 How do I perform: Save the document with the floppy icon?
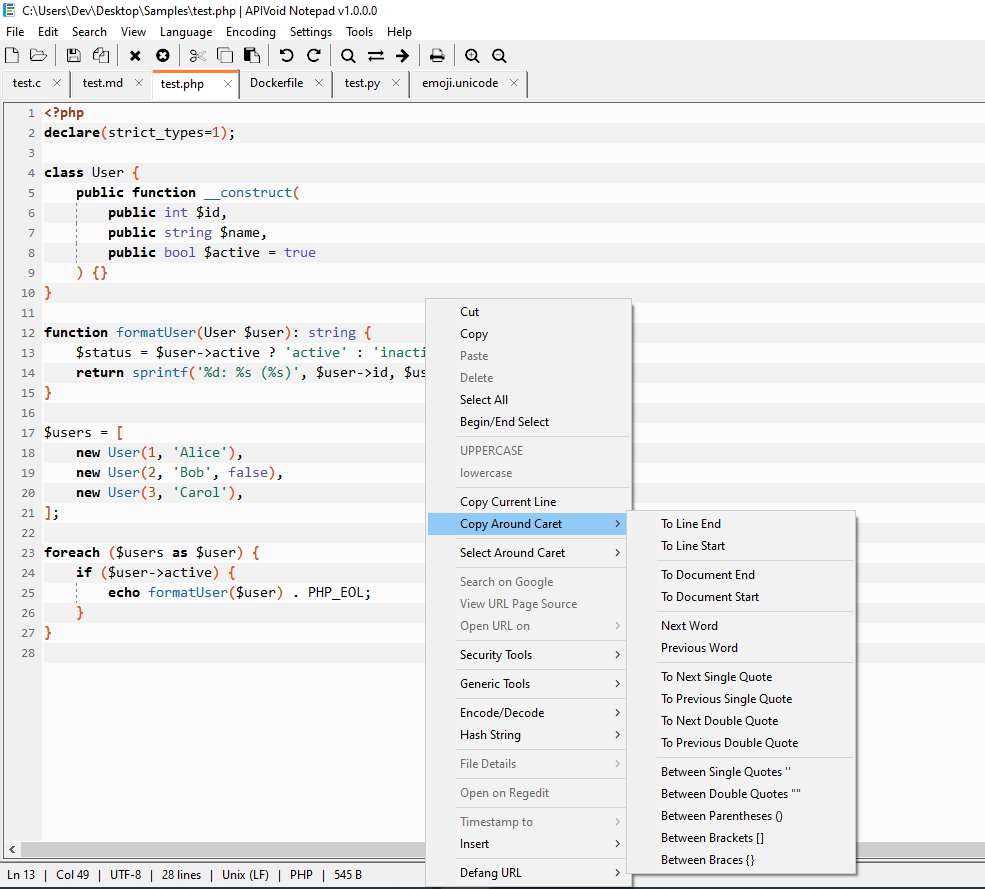tap(73, 55)
